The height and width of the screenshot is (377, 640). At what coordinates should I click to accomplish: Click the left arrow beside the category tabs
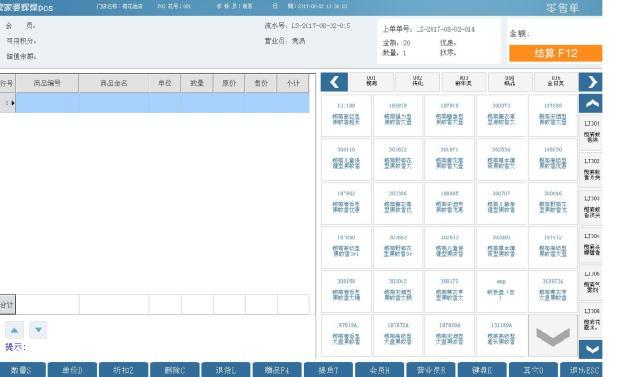click(334, 82)
